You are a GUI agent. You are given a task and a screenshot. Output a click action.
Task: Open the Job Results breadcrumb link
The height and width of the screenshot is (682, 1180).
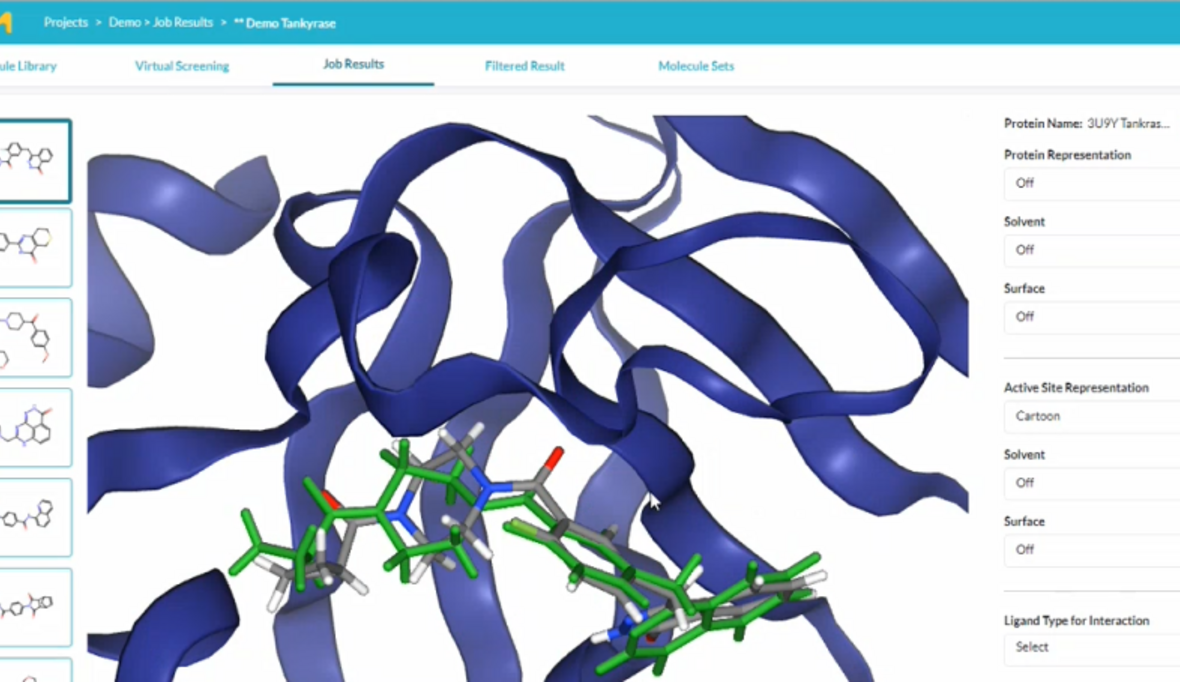point(182,22)
